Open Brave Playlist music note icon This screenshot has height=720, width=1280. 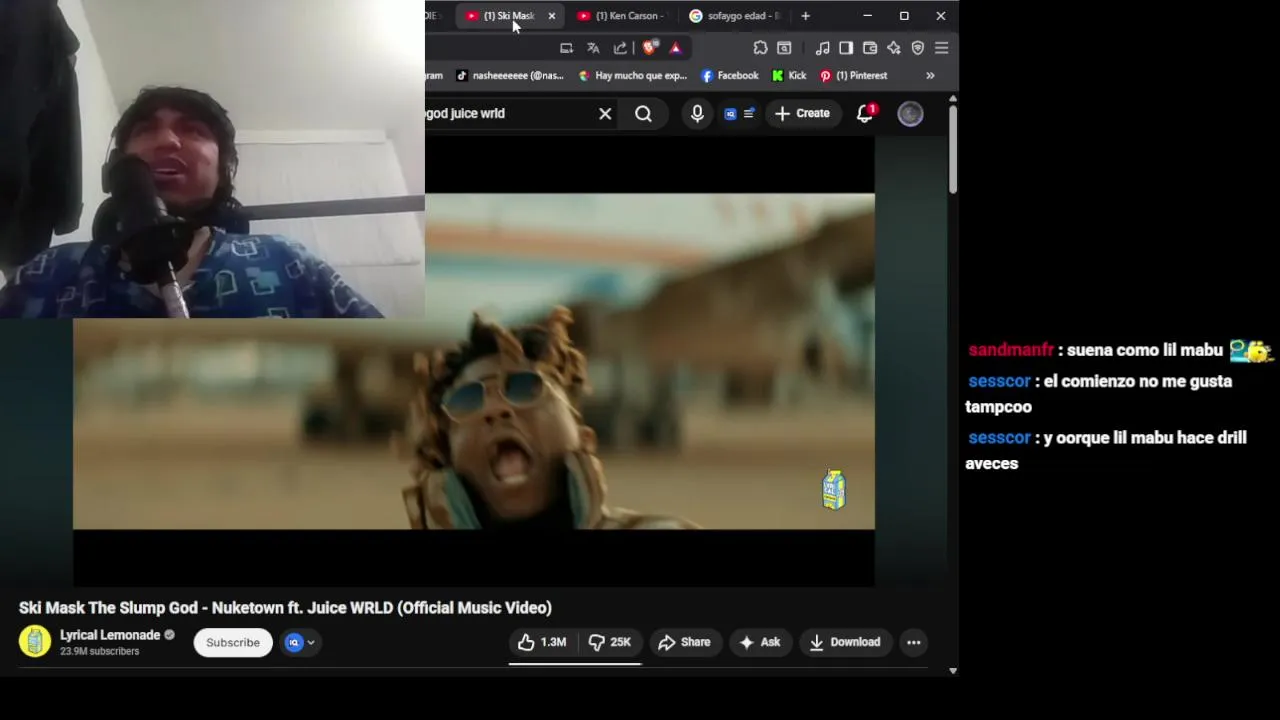[x=822, y=48]
